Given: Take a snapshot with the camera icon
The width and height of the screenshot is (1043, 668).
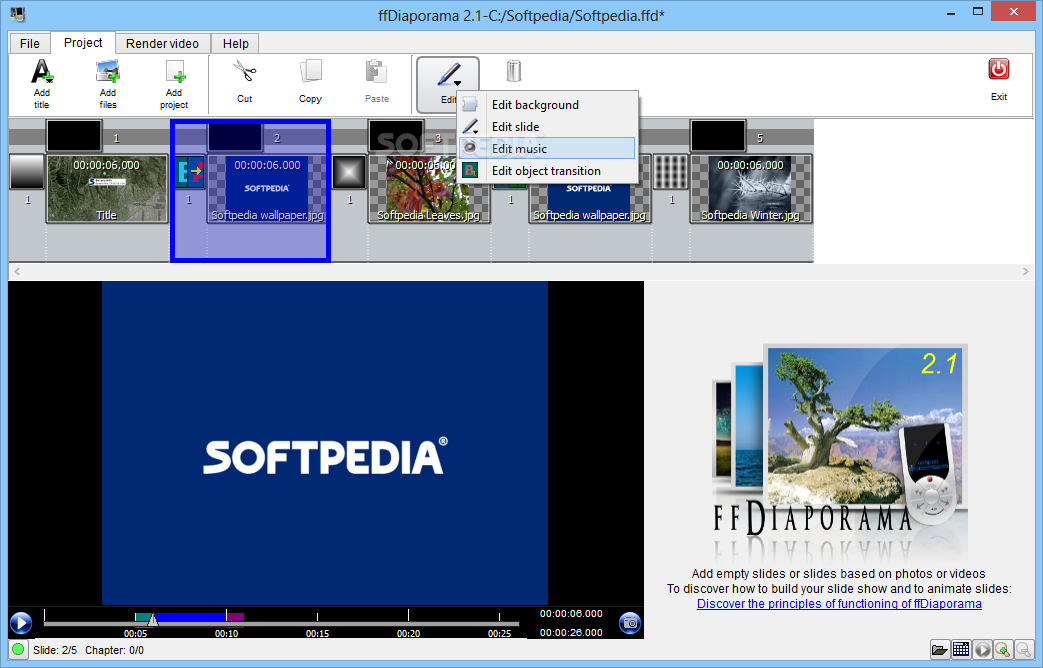Looking at the screenshot, I should pos(629,623).
